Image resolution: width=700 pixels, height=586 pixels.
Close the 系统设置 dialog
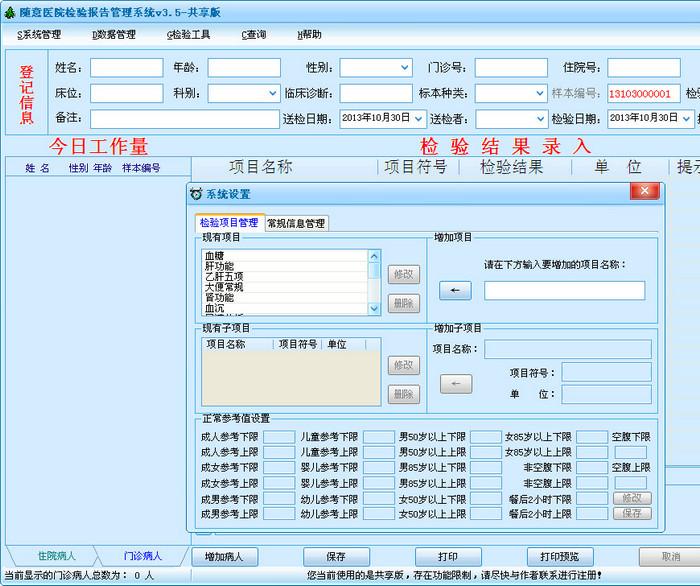(644, 191)
